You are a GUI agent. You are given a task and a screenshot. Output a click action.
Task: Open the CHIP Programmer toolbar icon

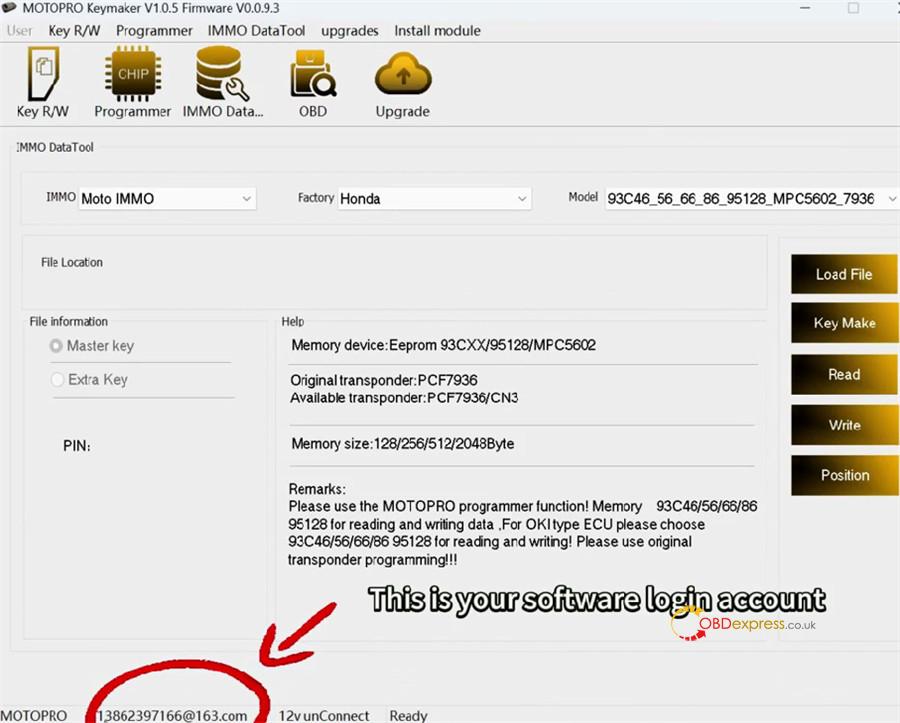tap(133, 83)
